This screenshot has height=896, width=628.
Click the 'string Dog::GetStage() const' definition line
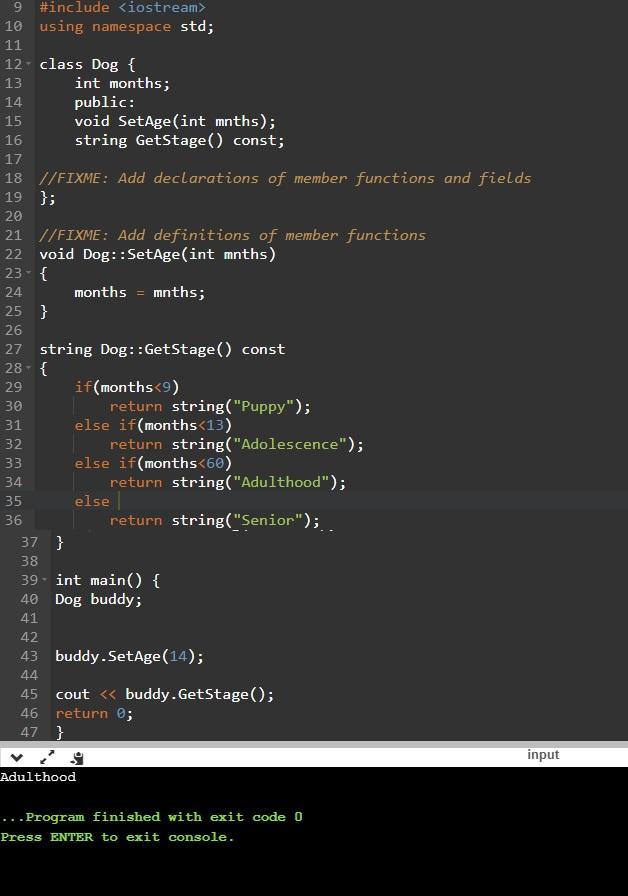coord(162,349)
